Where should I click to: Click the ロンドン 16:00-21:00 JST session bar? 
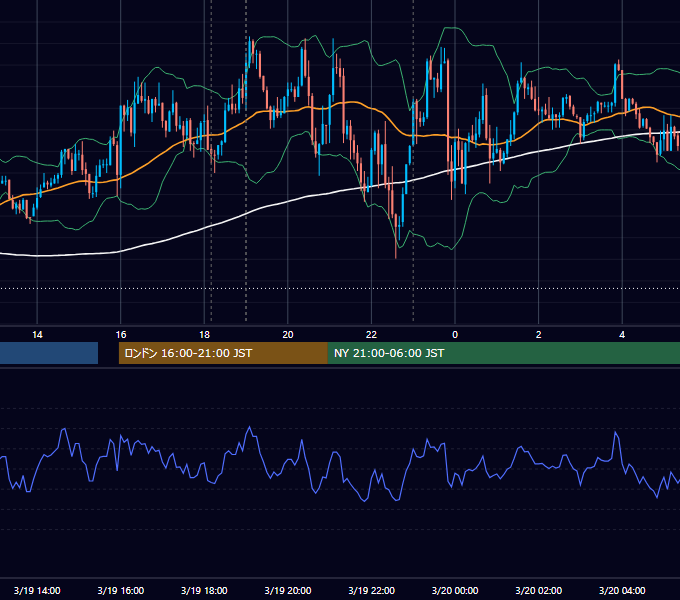pyautogui.click(x=223, y=353)
